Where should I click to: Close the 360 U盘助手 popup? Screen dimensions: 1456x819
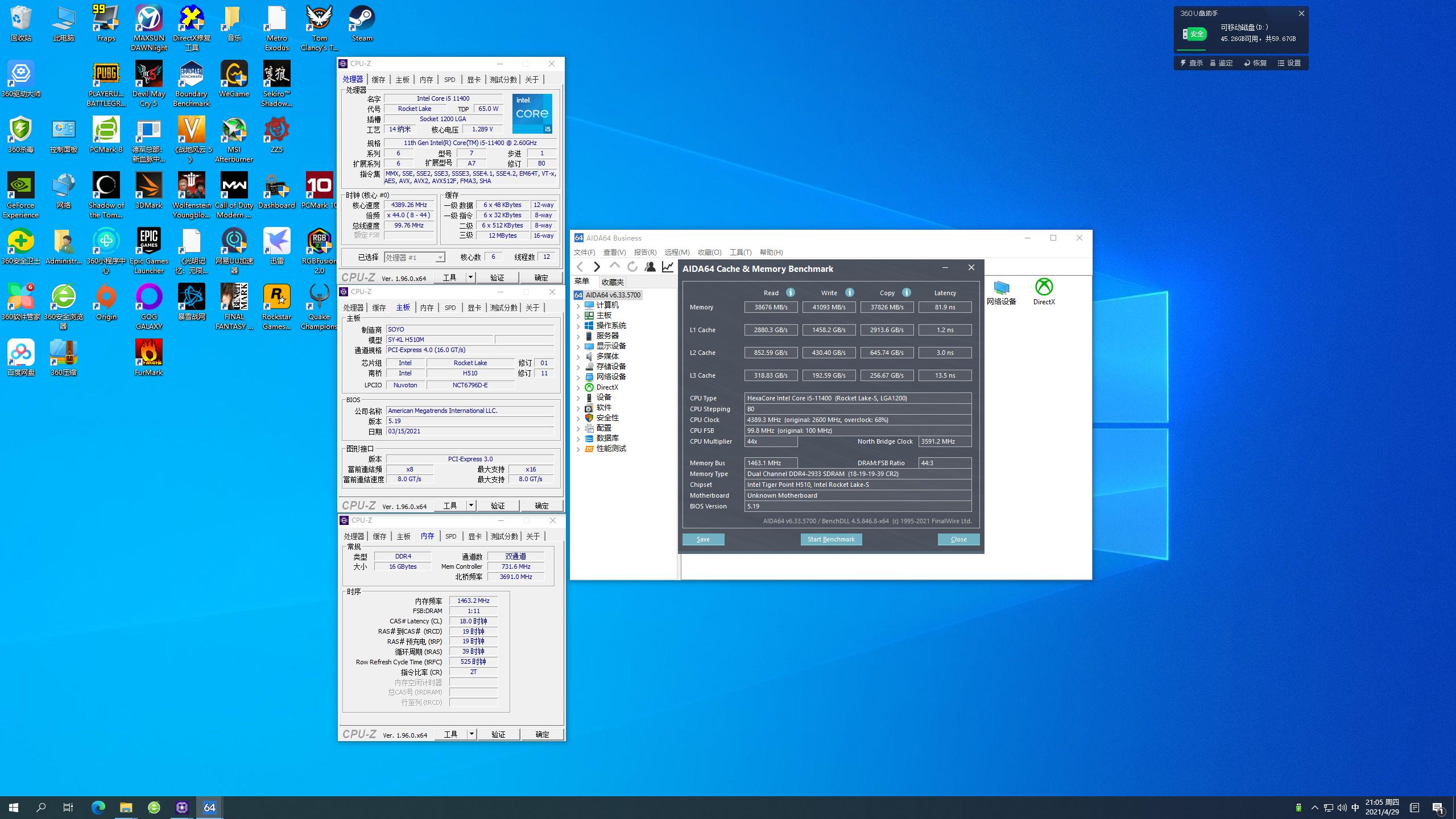click(1301, 13)
